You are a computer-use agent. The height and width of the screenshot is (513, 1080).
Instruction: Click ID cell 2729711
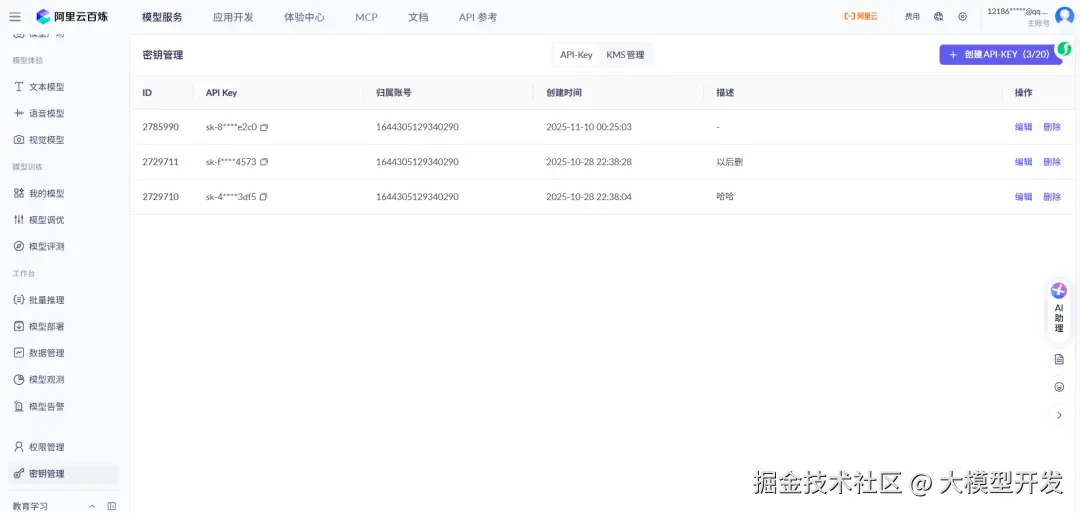click(x=160, y=162)
